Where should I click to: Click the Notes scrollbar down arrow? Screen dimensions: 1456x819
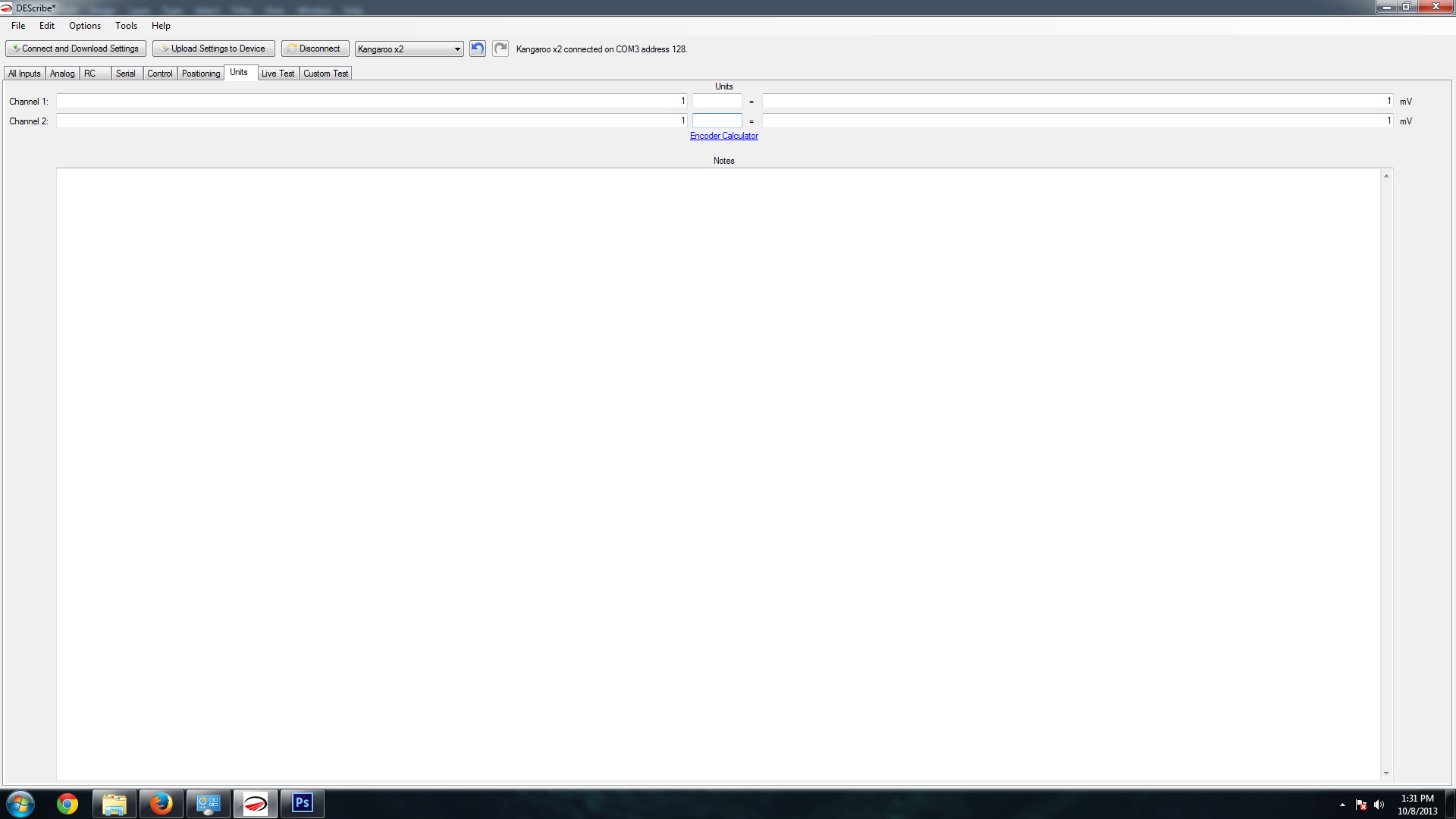[x=1386, y=773]
